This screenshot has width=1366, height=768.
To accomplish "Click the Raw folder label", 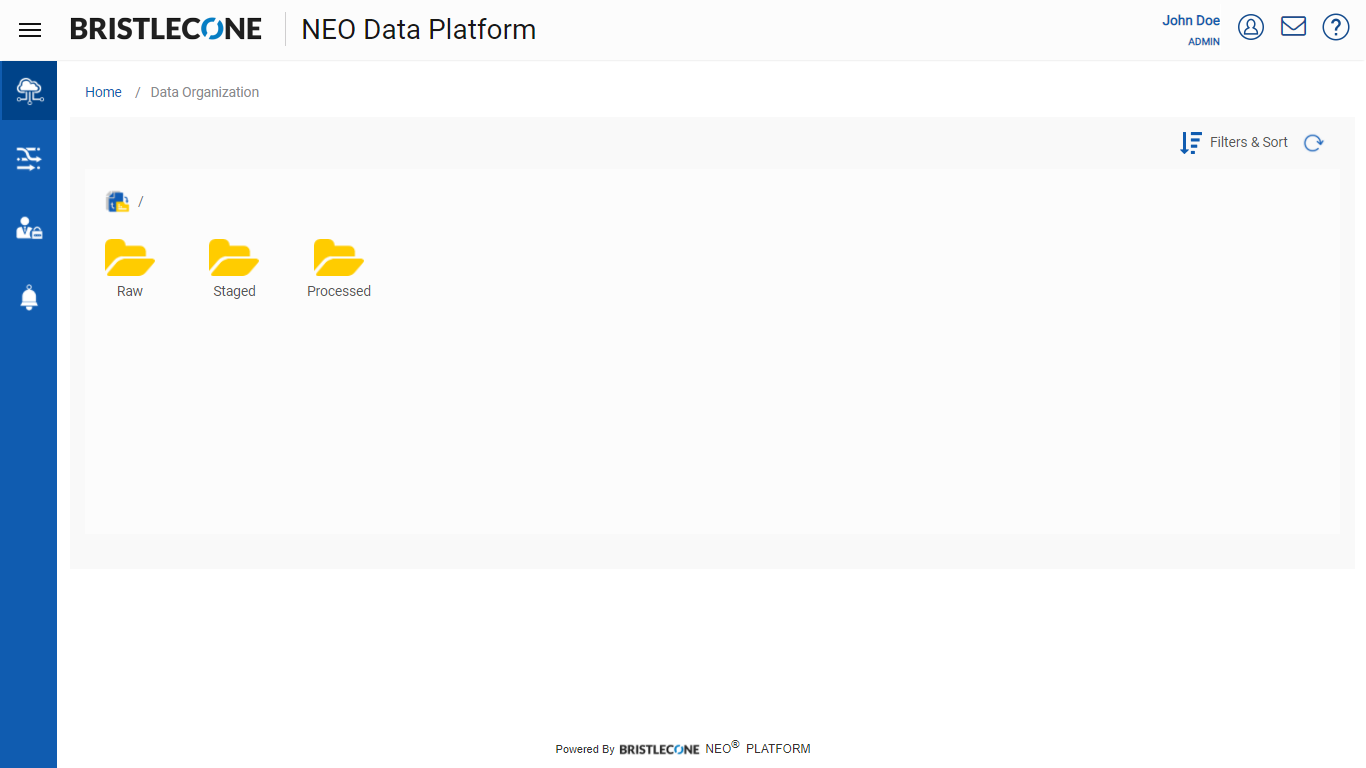I will point(130,291).
